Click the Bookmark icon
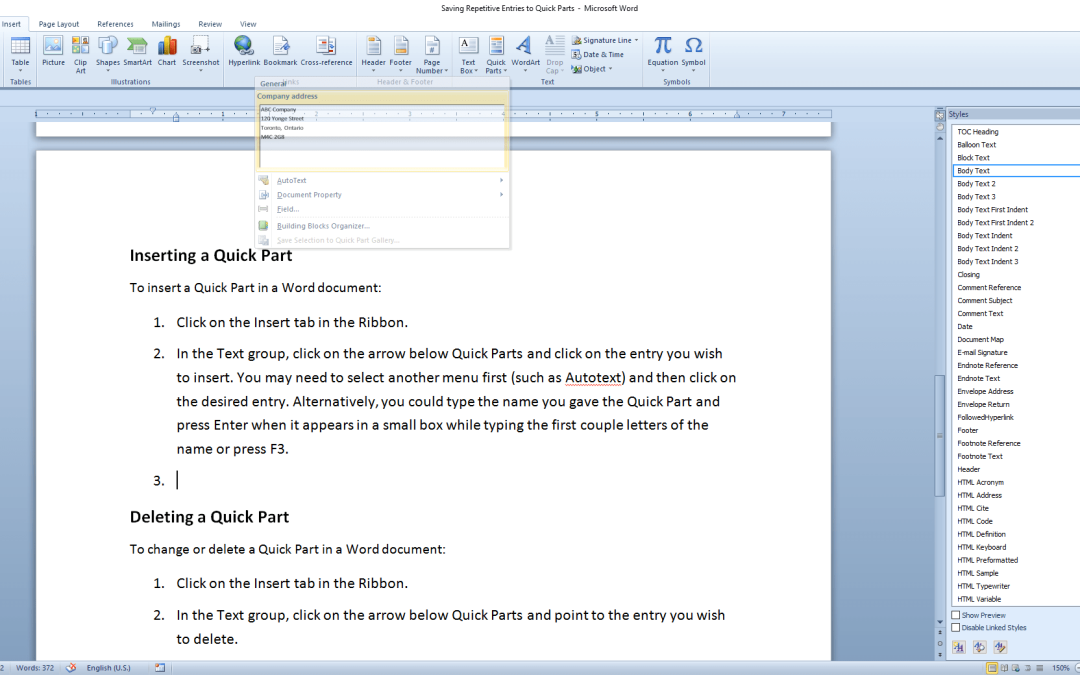Image resolution: width=1080 pixels, height=675 pixels. pyautogui.click(x=280, y=46)
